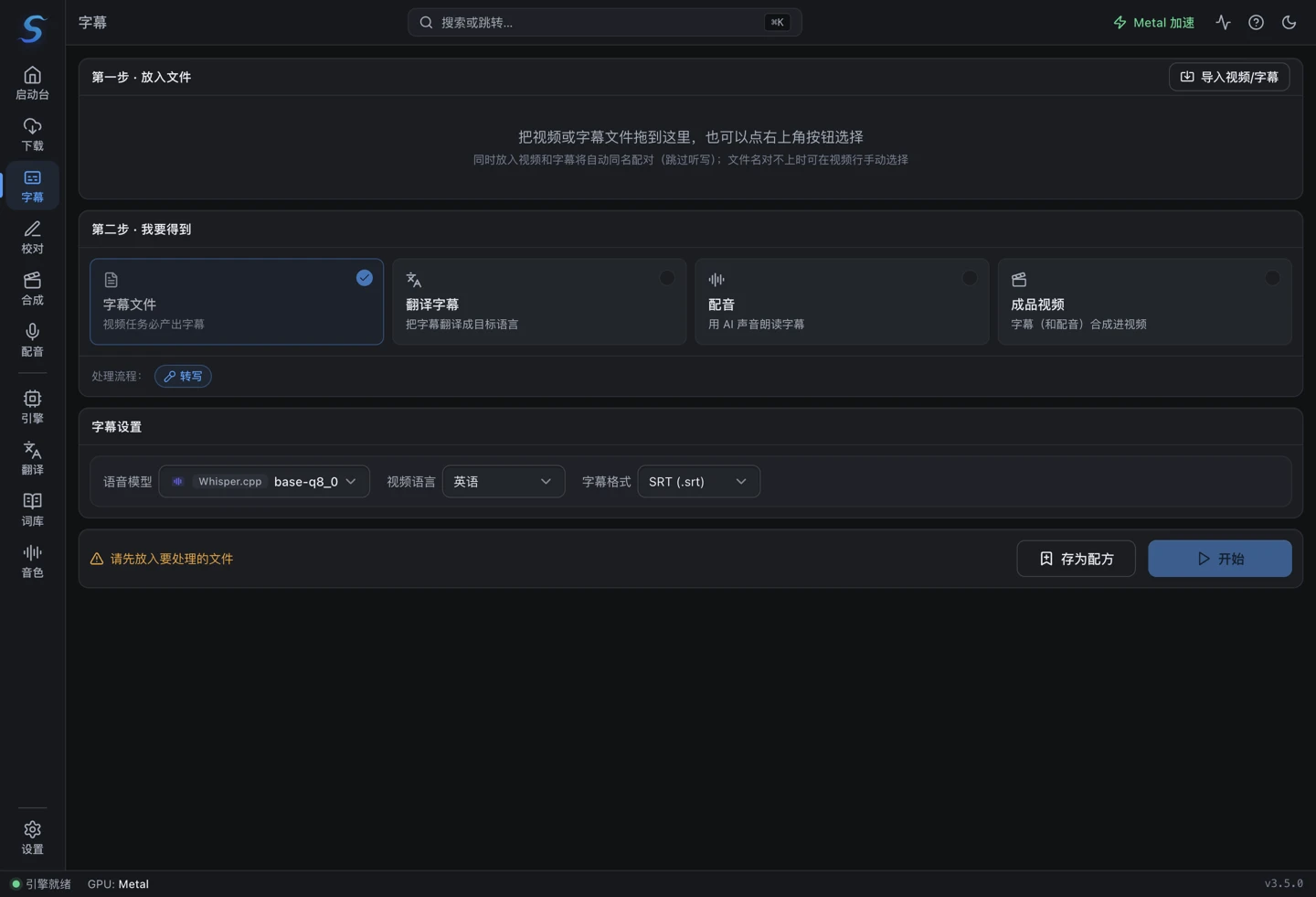Open the 校对 sidebar page

[33, 237]
